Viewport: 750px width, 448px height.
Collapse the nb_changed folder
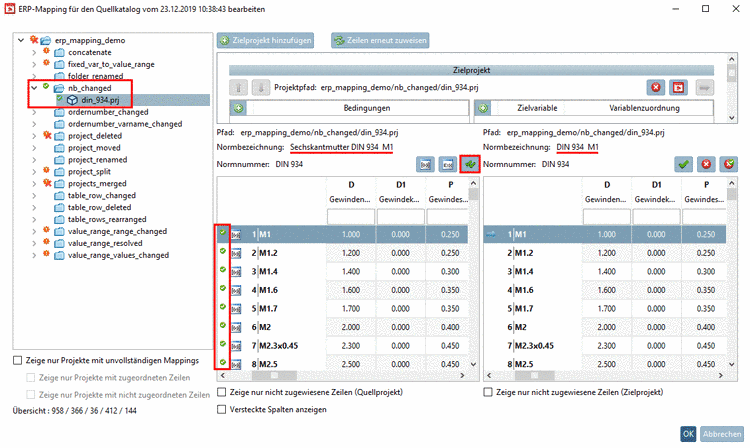(x=34, y=88)
